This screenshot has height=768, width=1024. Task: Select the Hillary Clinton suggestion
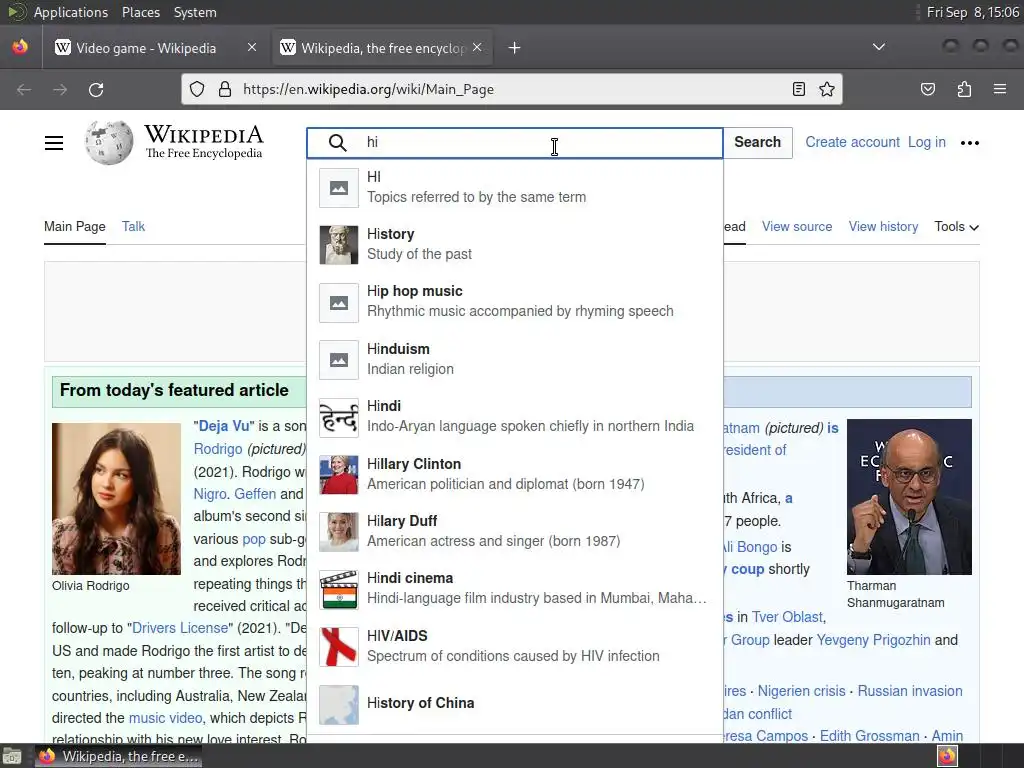515,474
